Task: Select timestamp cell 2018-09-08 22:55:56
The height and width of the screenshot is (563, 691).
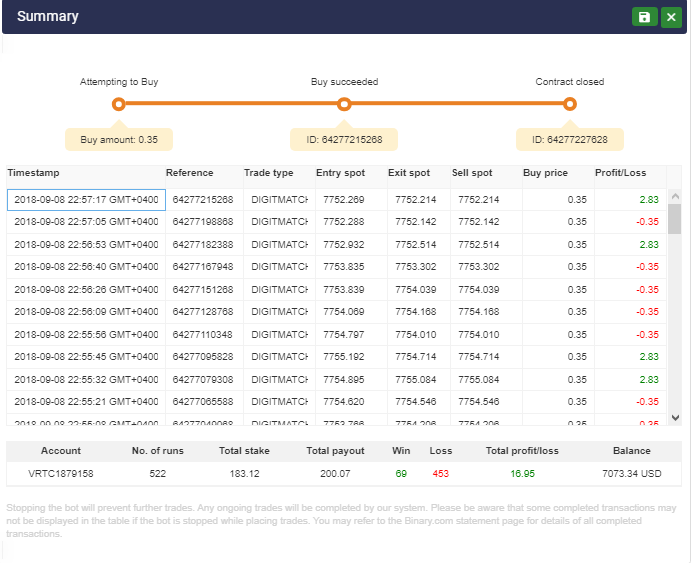Action: tap(86, 335)
